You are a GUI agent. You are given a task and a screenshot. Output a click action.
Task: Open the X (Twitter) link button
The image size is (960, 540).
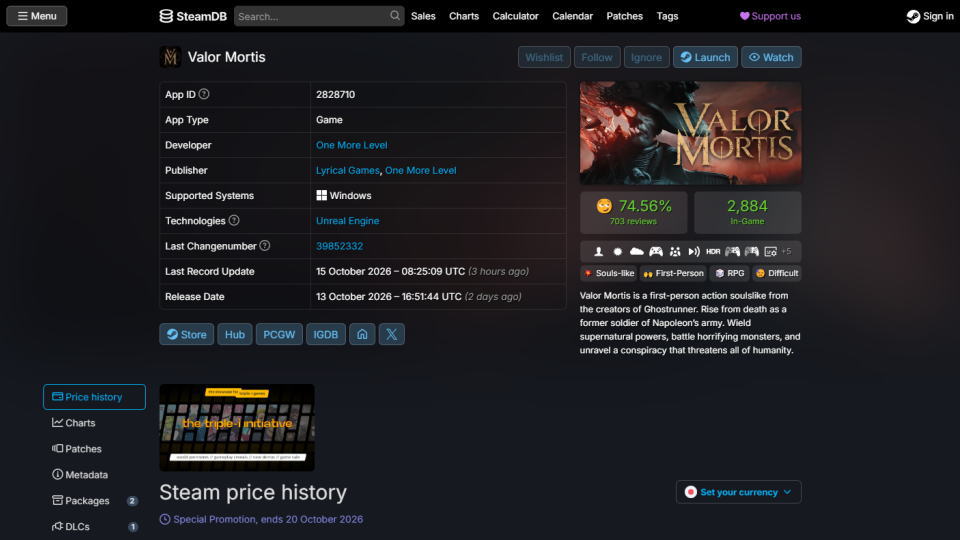391,334
